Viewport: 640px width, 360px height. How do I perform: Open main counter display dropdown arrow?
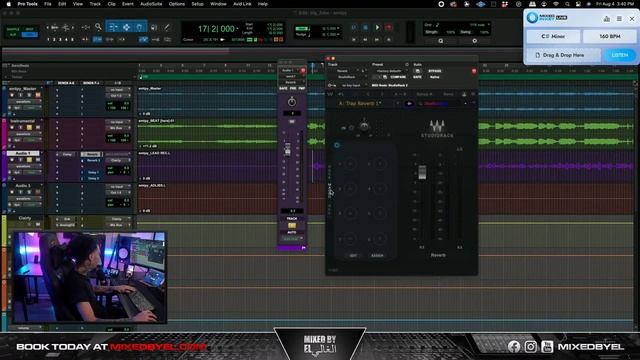pyautogui.click(x=238, y=29)
